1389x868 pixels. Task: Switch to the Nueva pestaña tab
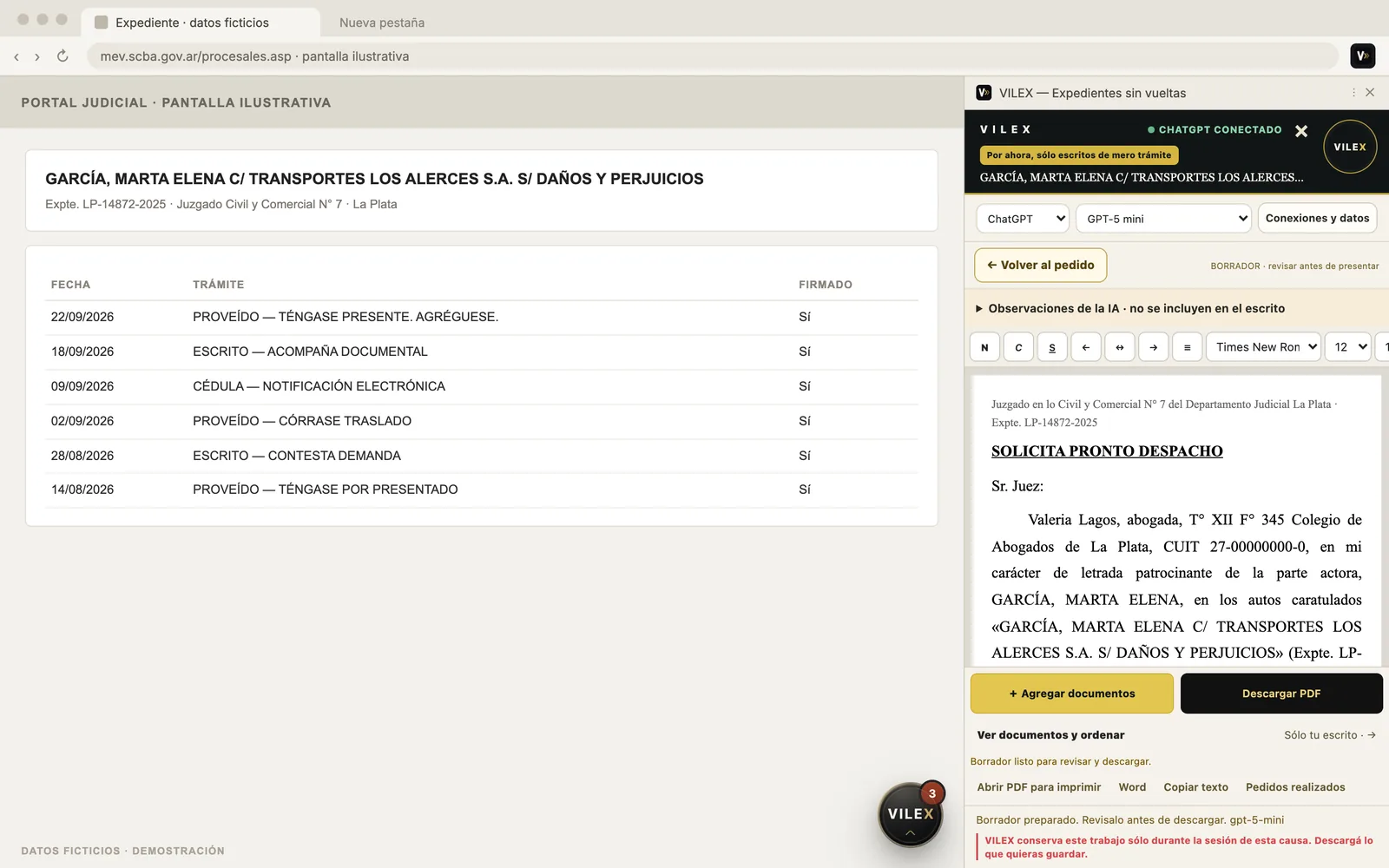click(382, 23)
